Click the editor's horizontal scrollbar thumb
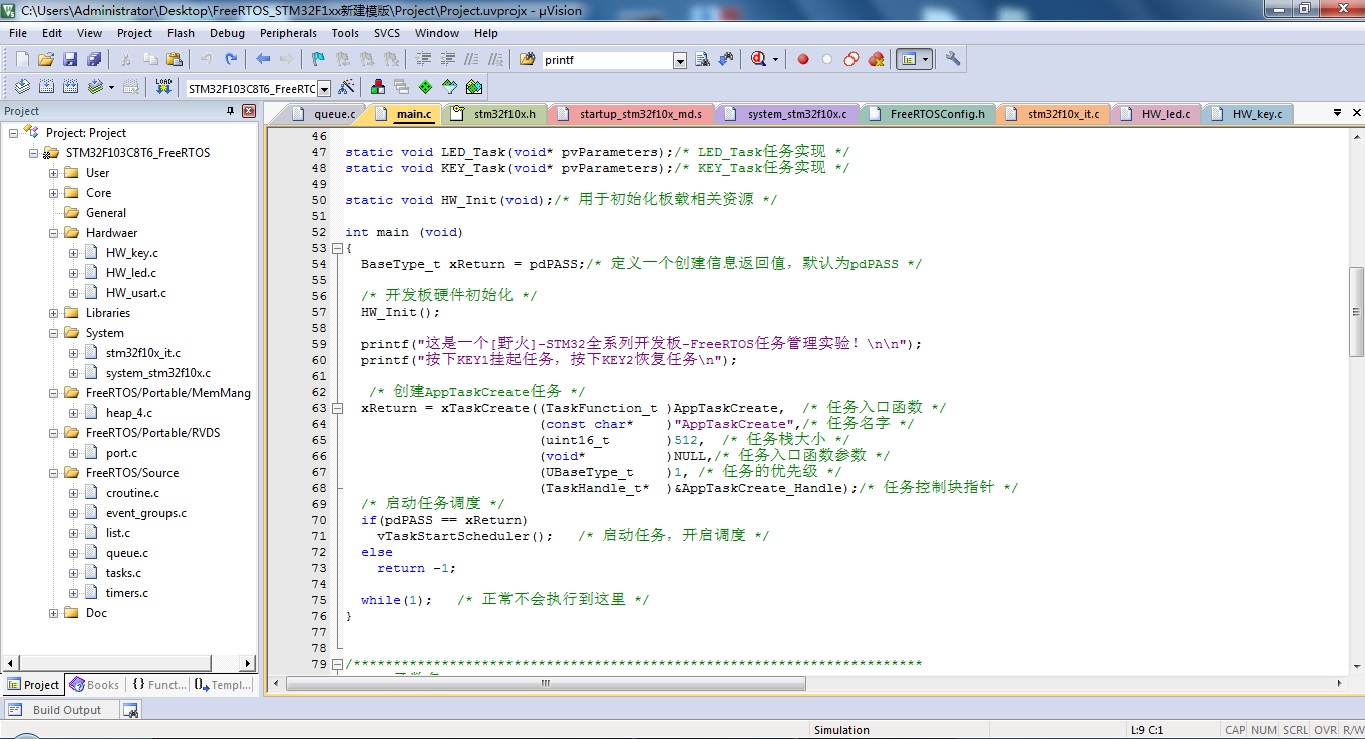The height and width of the screenshot is (739, 1365). coord(546,684)
